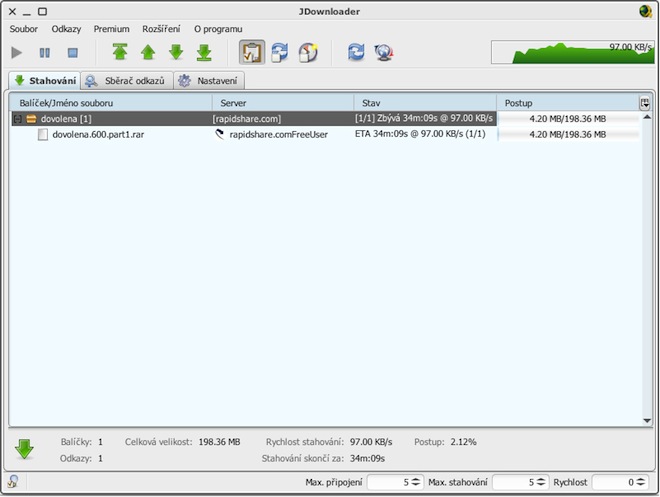Toggle clipboard monitoring icon

click(252, 52)
